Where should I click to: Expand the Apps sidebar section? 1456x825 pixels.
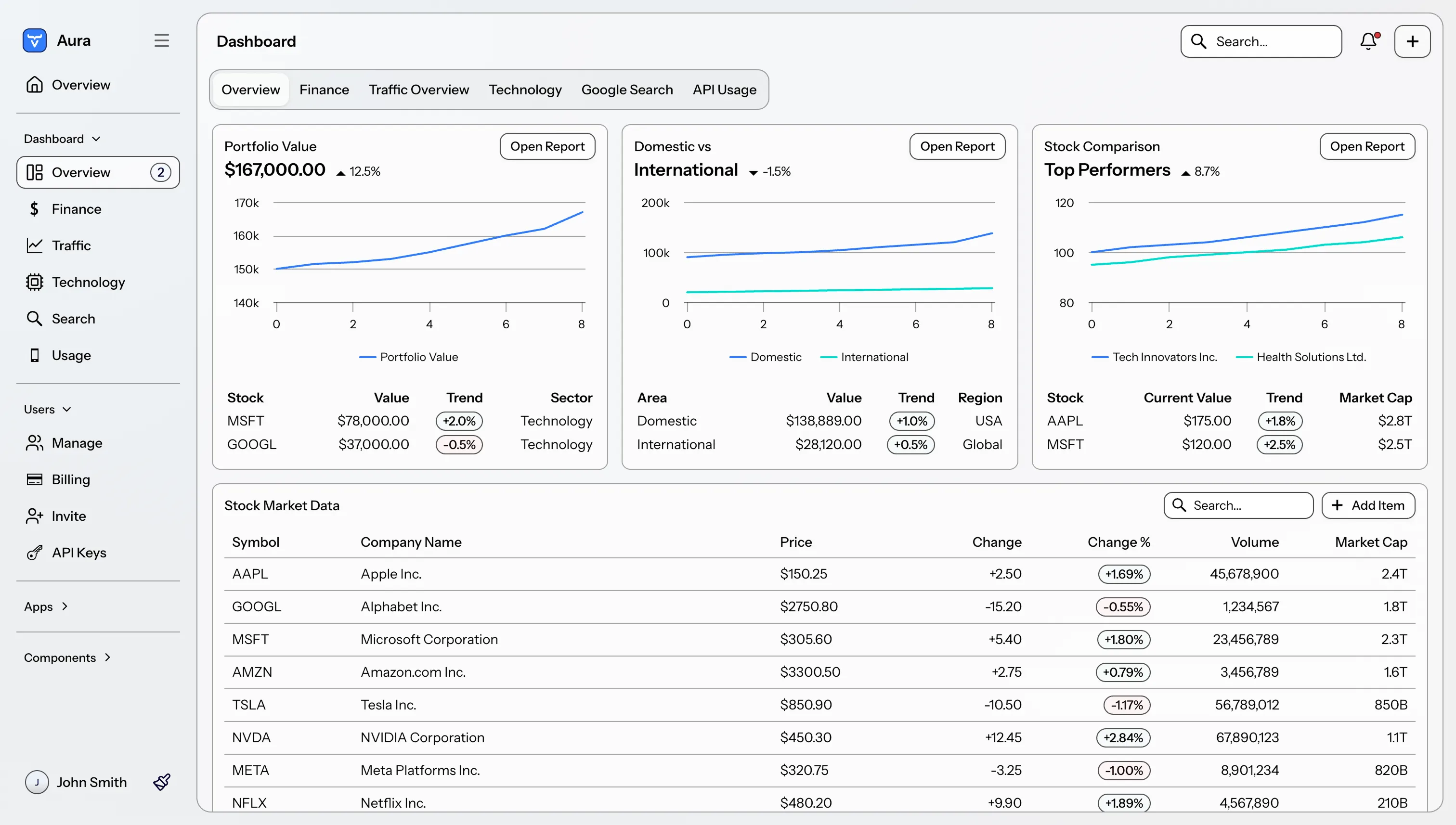click(x=46, y=606)
